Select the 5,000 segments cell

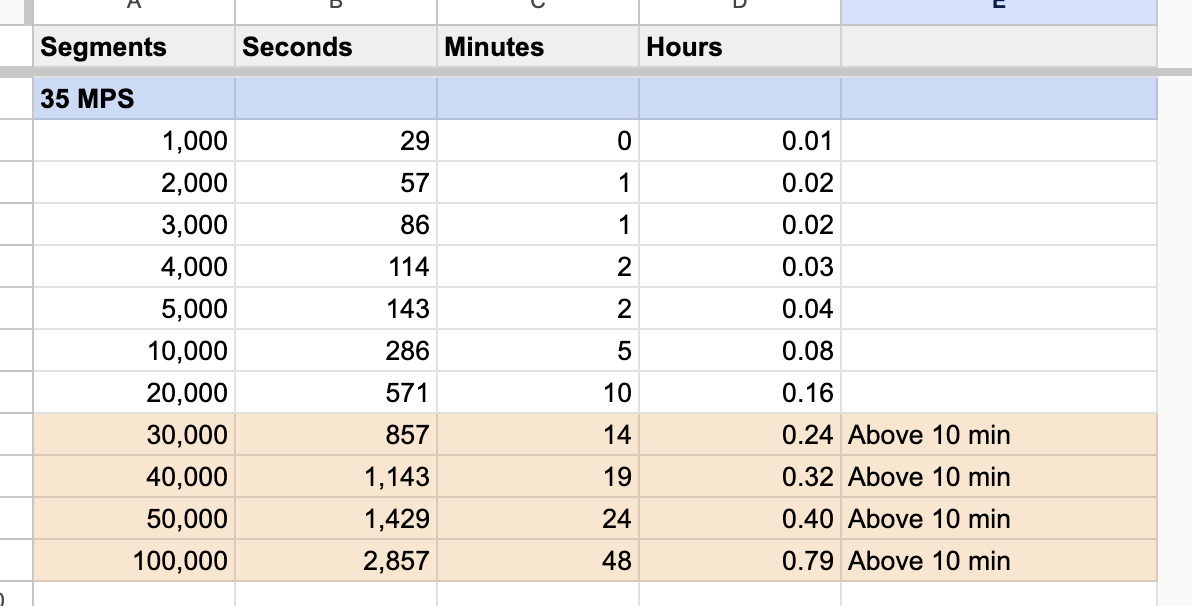pyautogui.click(x=134, y=309)
